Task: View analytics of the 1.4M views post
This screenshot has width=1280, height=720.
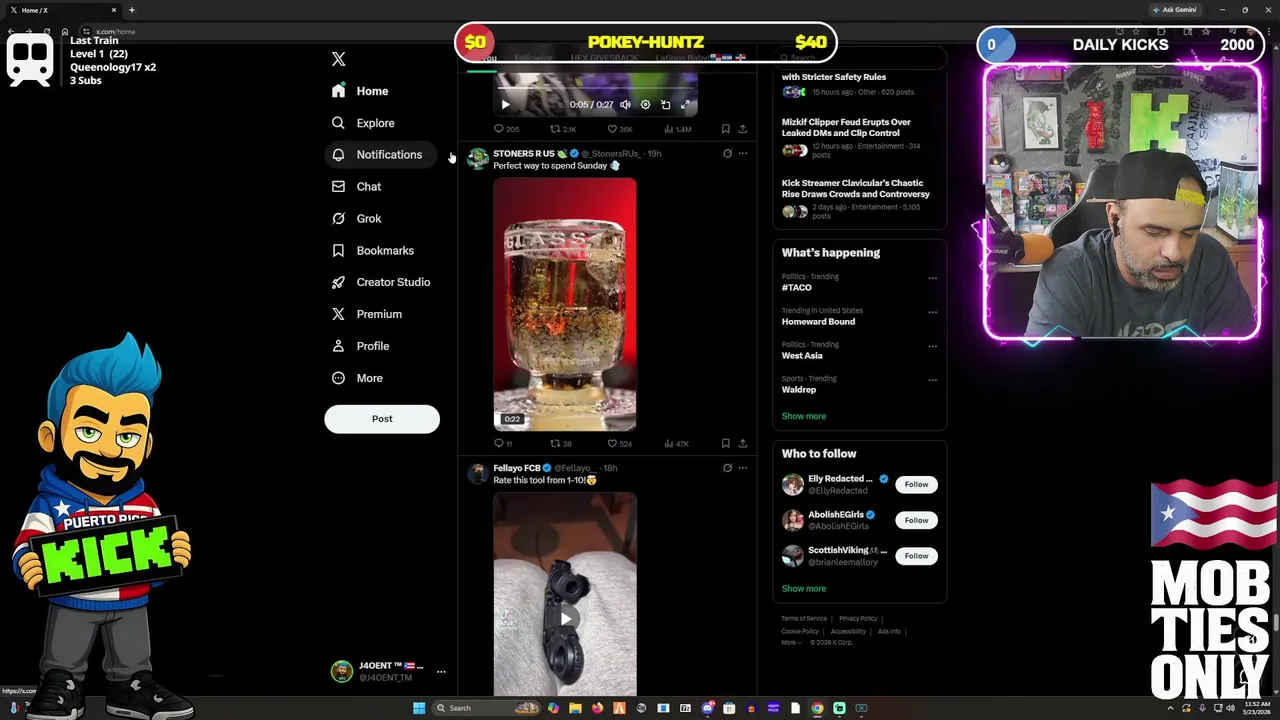Action: pos(677,129)
